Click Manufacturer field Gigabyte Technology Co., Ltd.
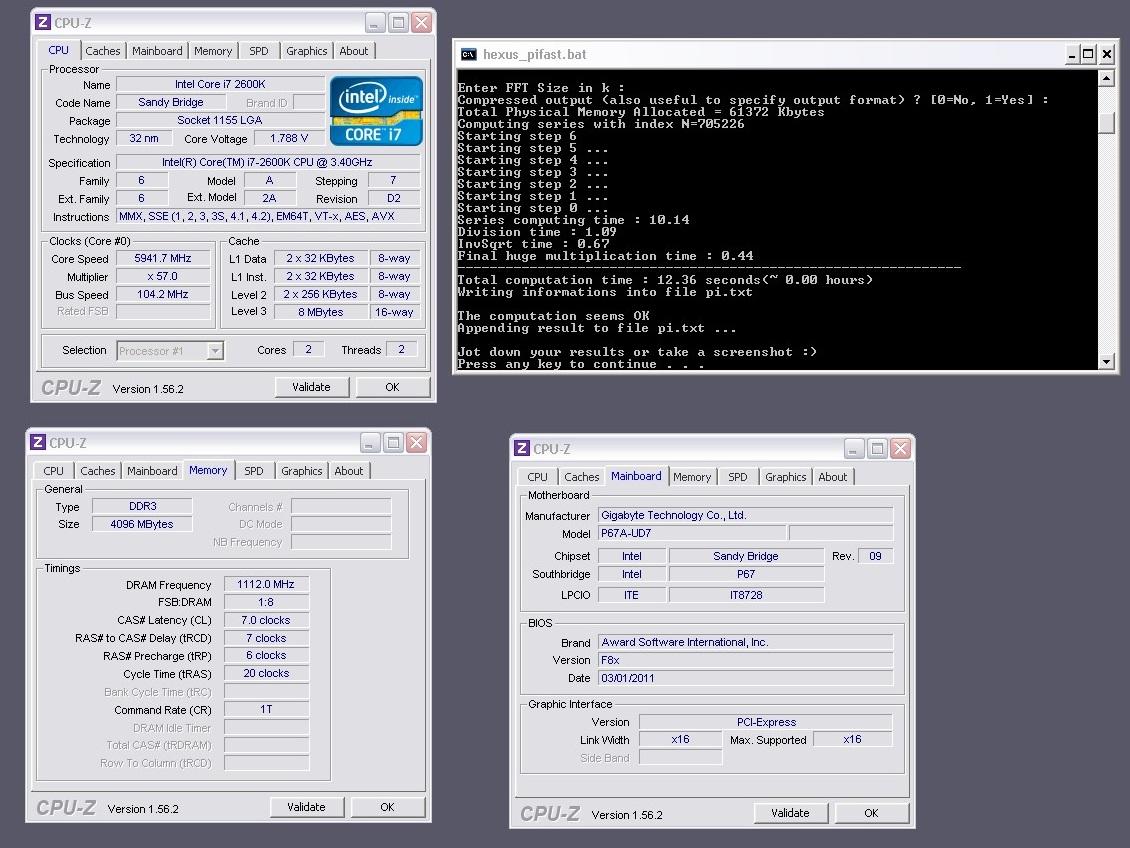This screenshot has height=848, width=1130. click(745, 515)
